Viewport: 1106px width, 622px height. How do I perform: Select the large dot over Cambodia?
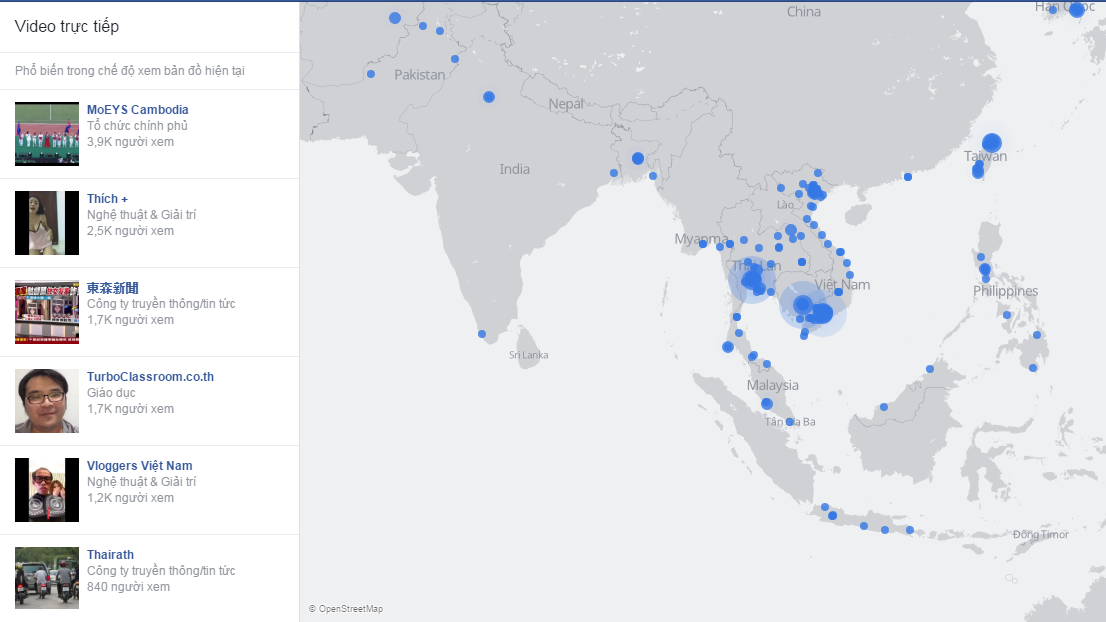coord(802,305)
